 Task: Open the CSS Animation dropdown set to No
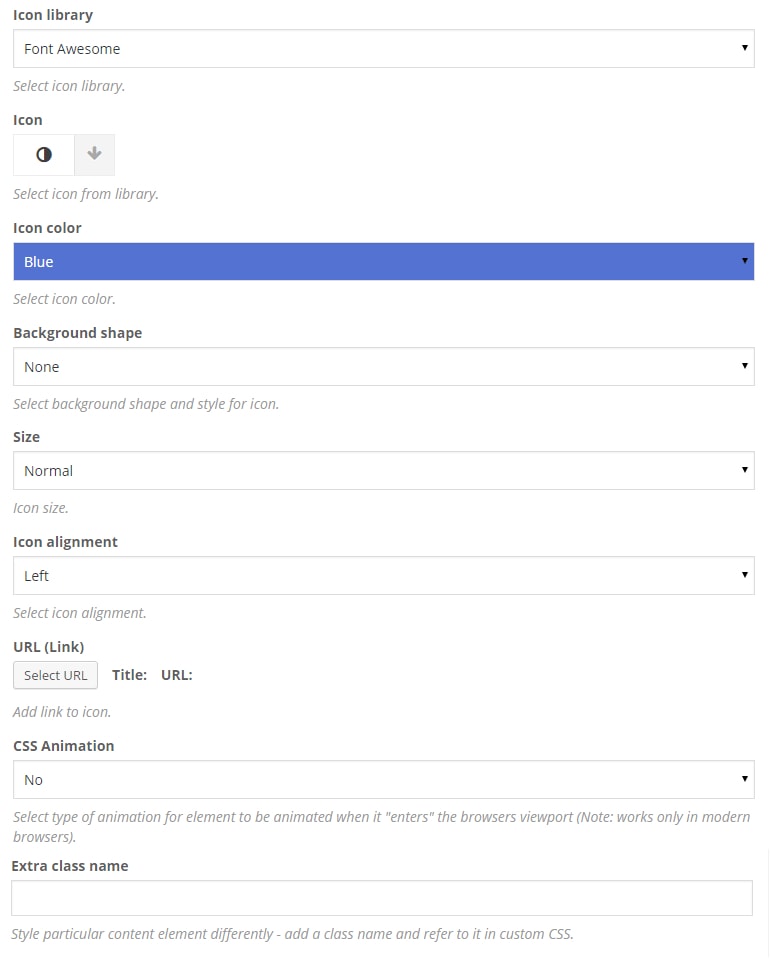[x=383, y=780]
